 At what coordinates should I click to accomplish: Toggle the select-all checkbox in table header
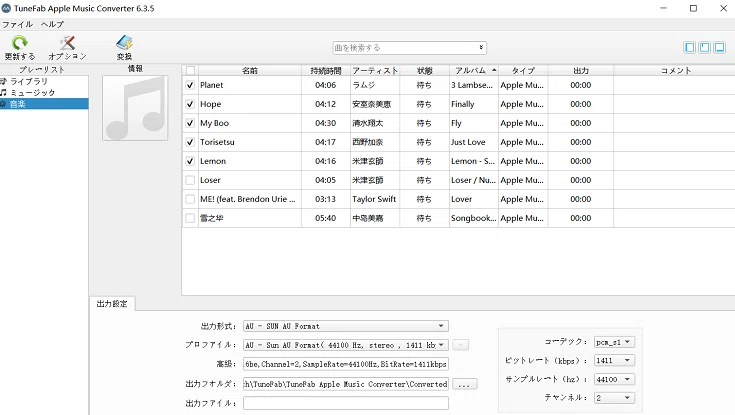pyautogui.click(x=190, y=71)
